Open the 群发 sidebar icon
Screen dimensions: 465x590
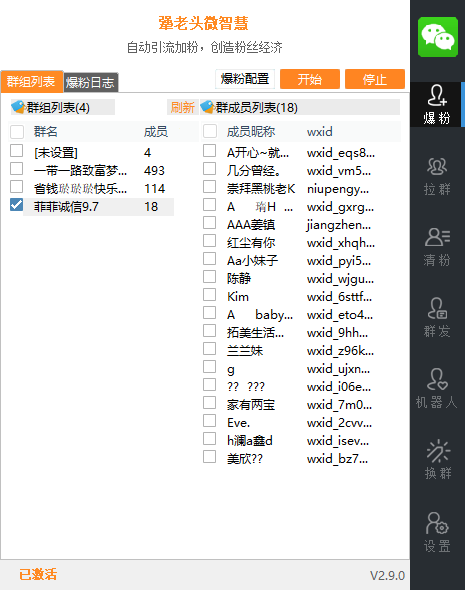(x=437, y=318)
